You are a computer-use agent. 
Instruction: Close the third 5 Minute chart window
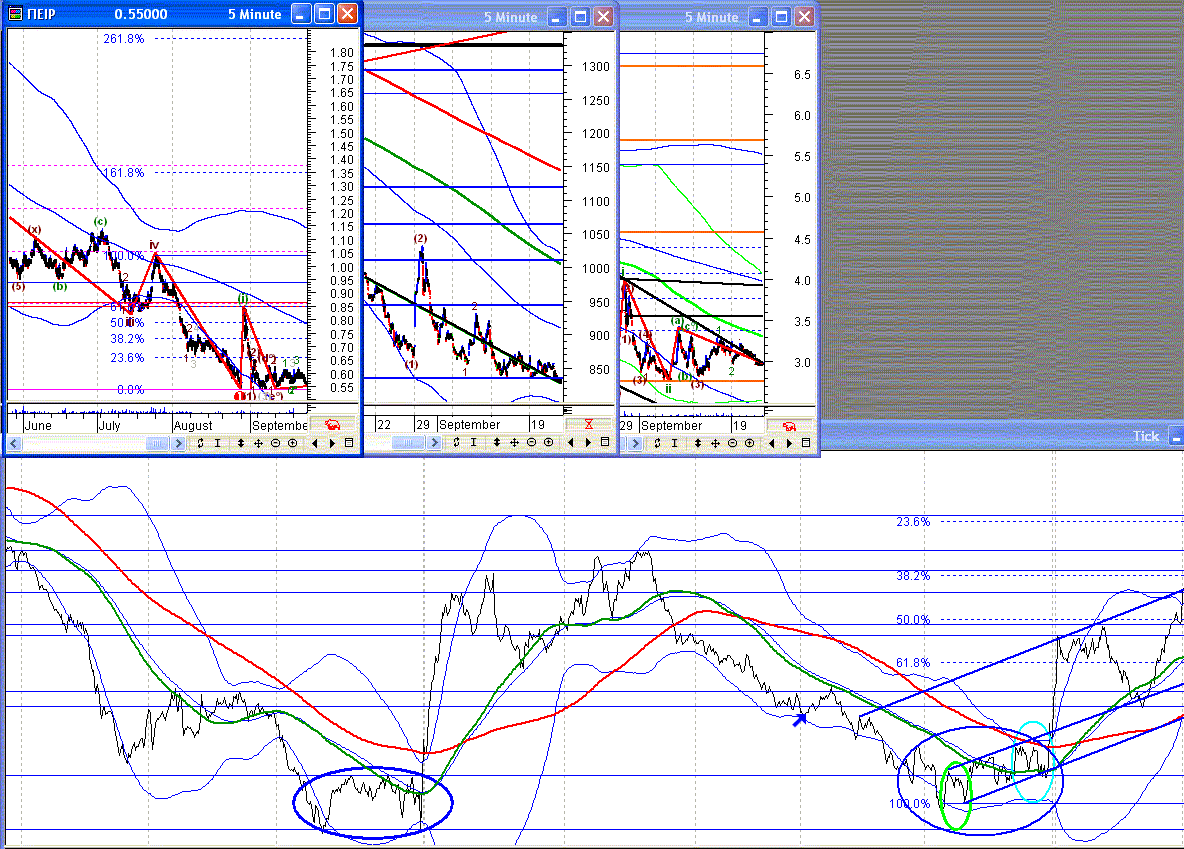(x=804, y=17)
